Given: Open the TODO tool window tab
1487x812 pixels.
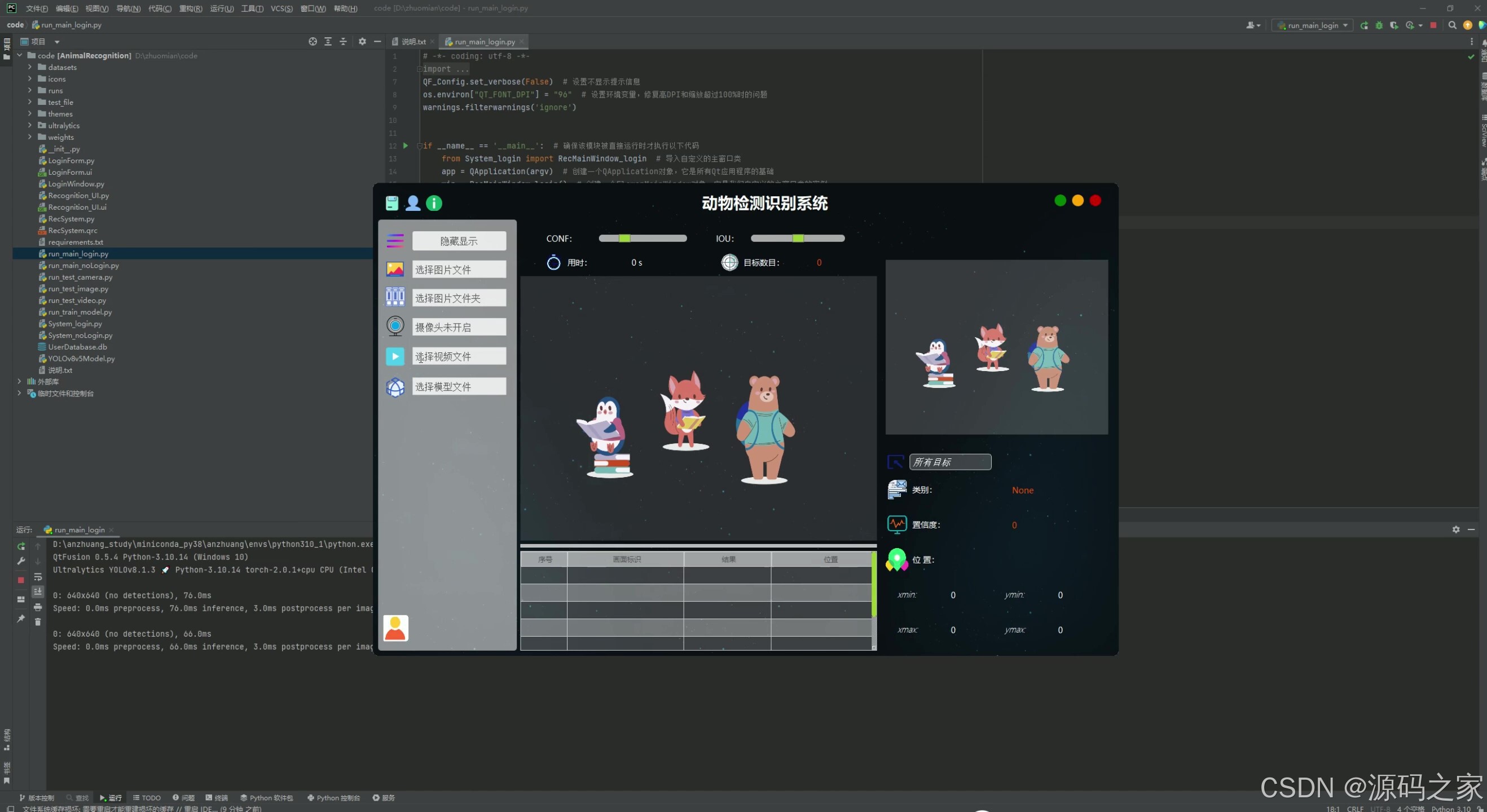Looking at the screenshot, I should (147, 797).
